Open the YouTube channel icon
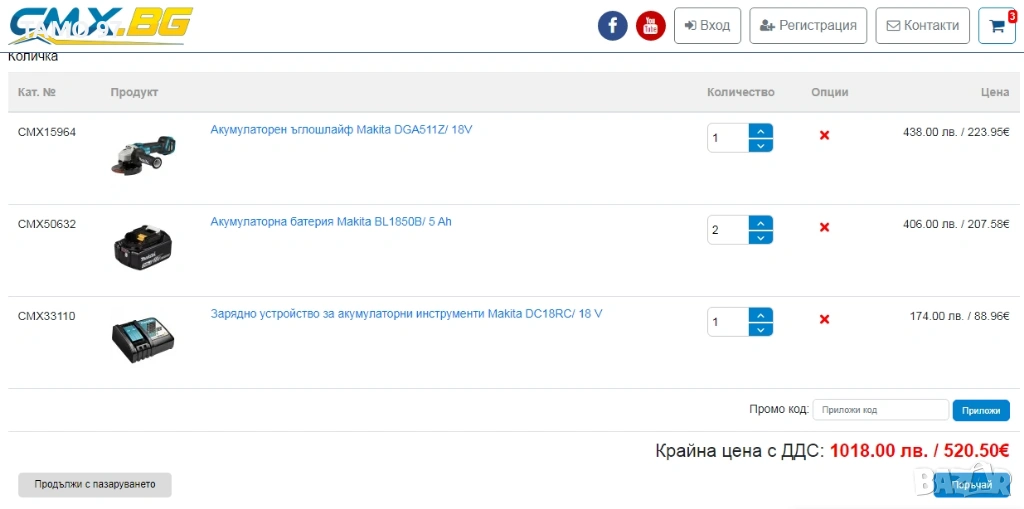The height and width of the screenshot is (509, 1024). (650, 25)
